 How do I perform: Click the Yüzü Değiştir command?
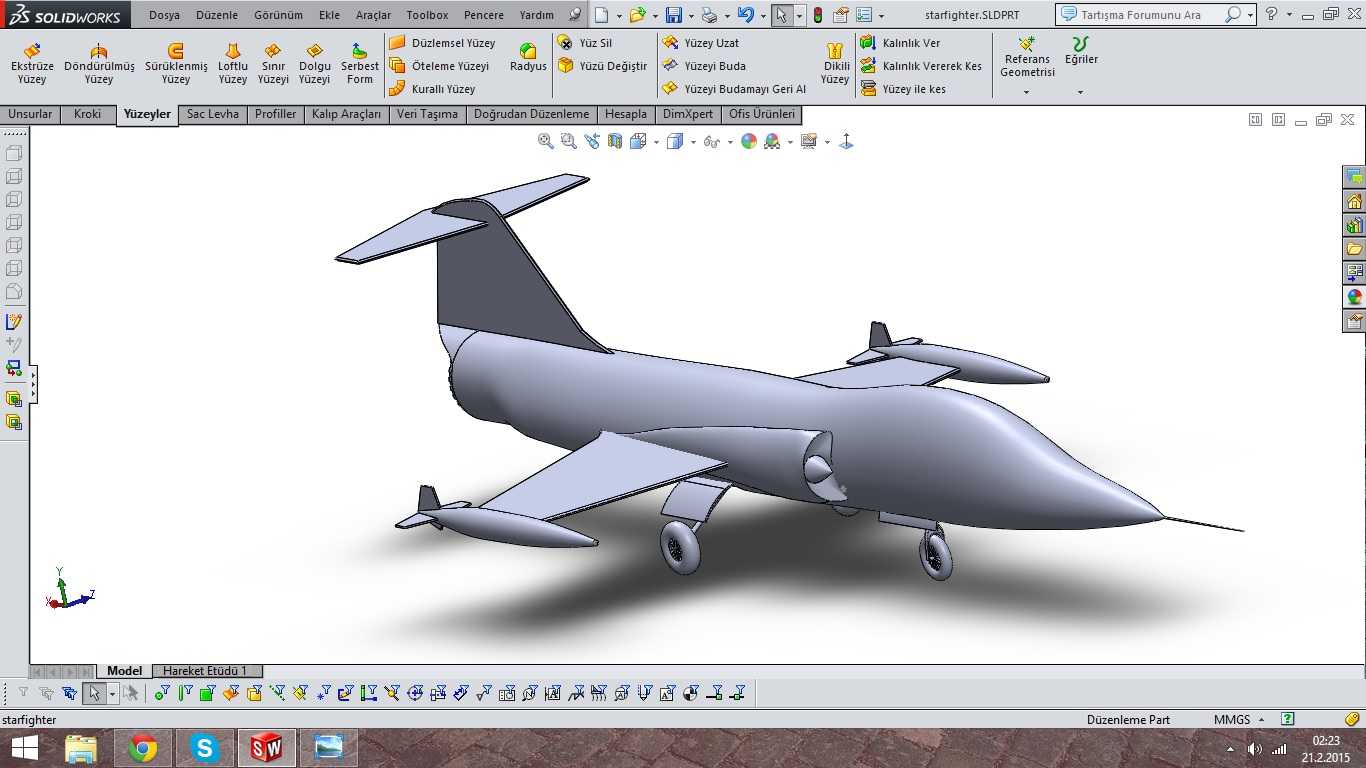[602, 66]
